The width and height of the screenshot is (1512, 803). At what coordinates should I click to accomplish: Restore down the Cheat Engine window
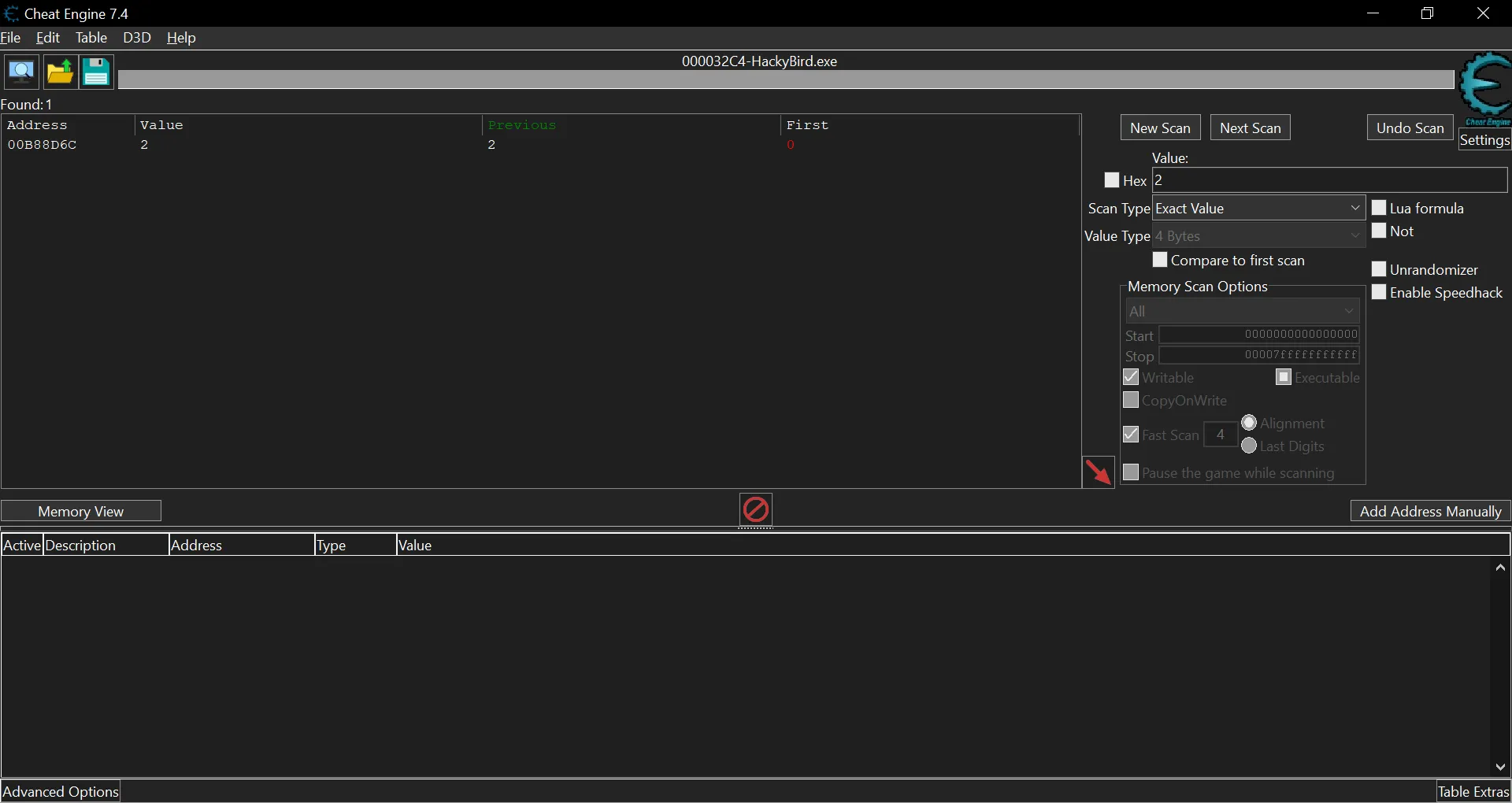[x=1427, y=13]
